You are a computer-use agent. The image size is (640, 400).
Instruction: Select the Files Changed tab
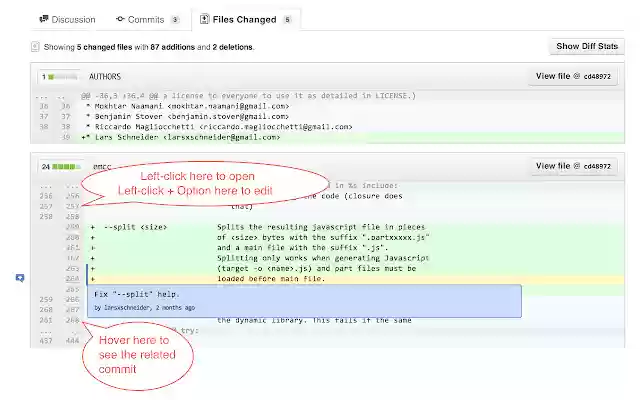[x=246, y=20]
